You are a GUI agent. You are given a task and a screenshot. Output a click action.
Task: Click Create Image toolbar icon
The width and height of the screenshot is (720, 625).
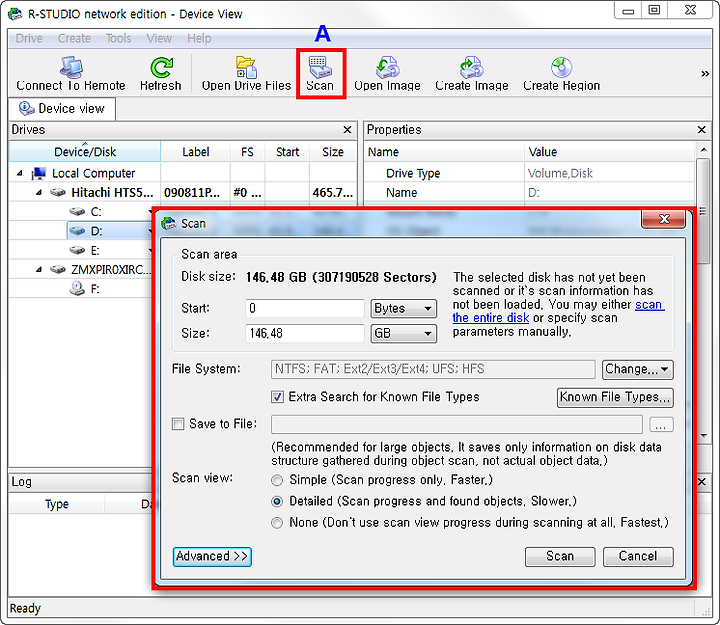point(472,73)
